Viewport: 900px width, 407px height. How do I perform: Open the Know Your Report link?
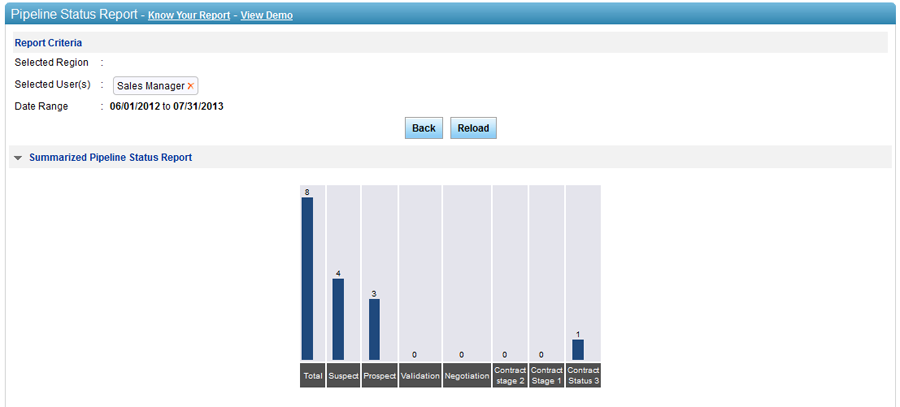189,16
